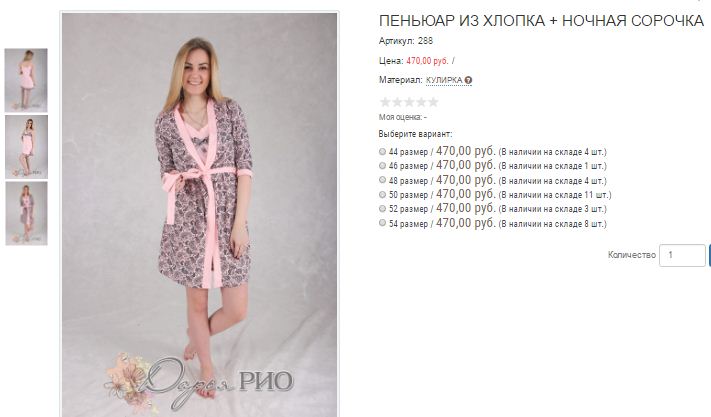The width and height of the screenshot is (711, 417).
Task: Click the third rating star
Action: (x=409, y=102)
